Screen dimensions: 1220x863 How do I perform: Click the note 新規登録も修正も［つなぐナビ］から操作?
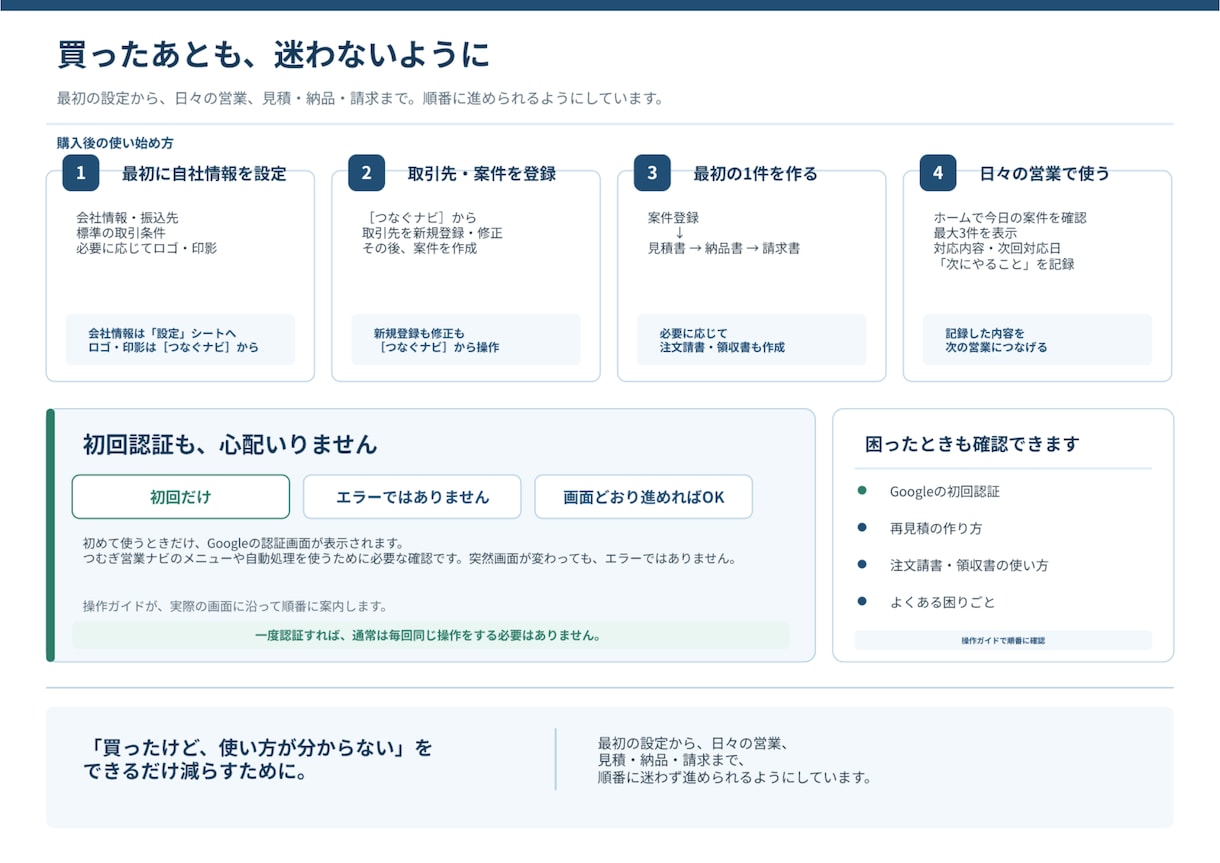436,340
